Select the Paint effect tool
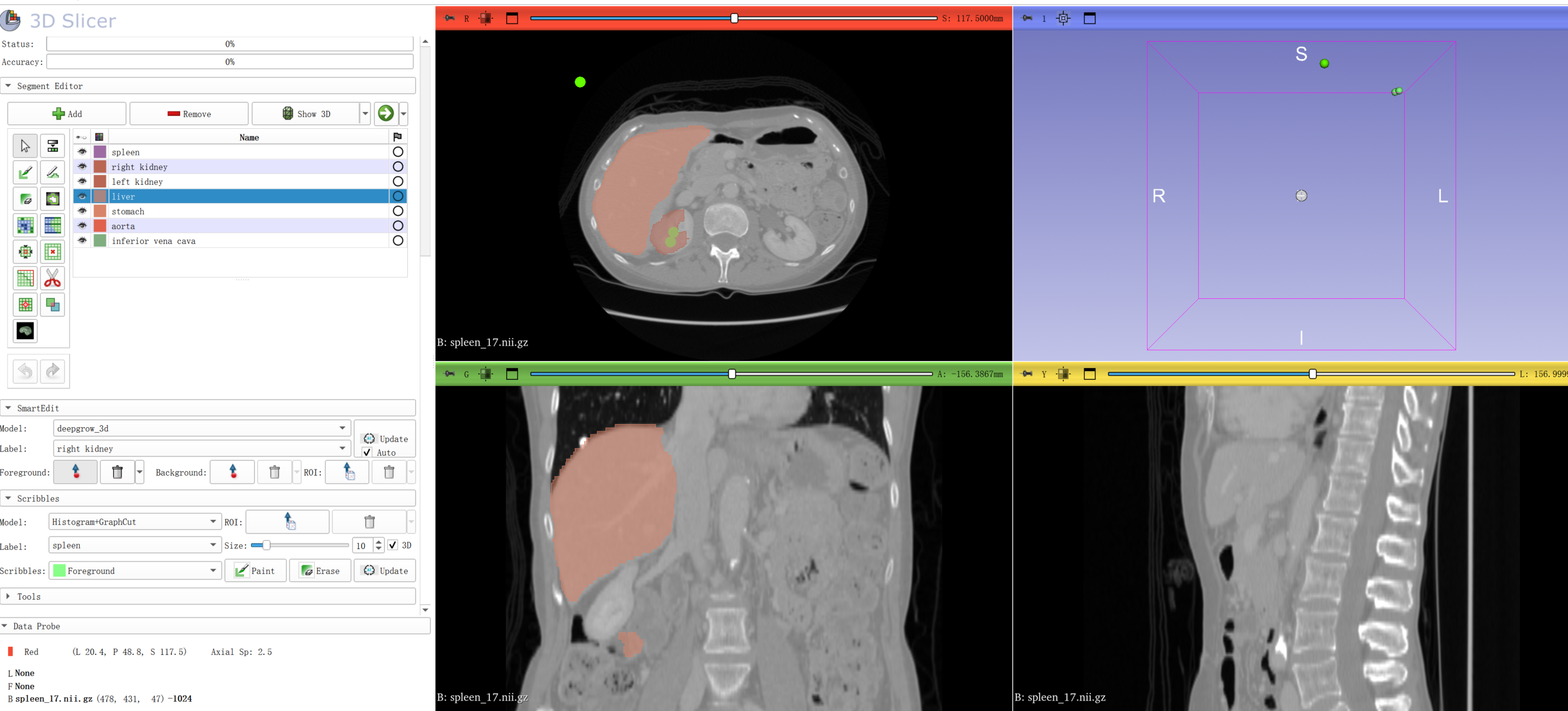Screen dimensions: 1568x711 pyautogui.click(x=26, y=172)
